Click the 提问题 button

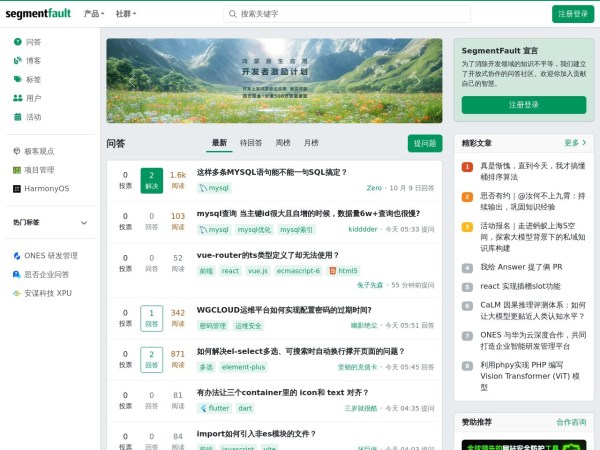coord(424,143)
